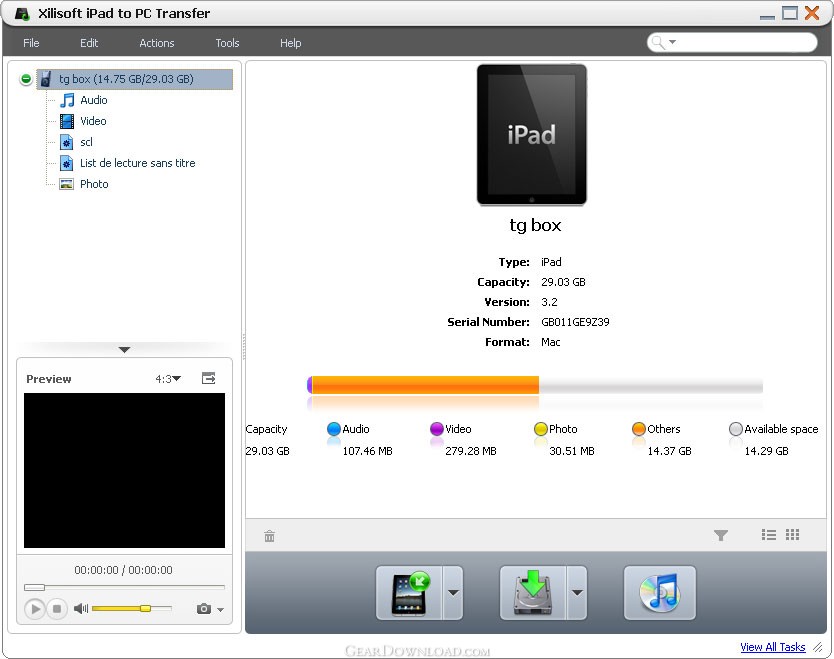
Task: Click the Capacity value 29.03 GB
Action: 563,282
